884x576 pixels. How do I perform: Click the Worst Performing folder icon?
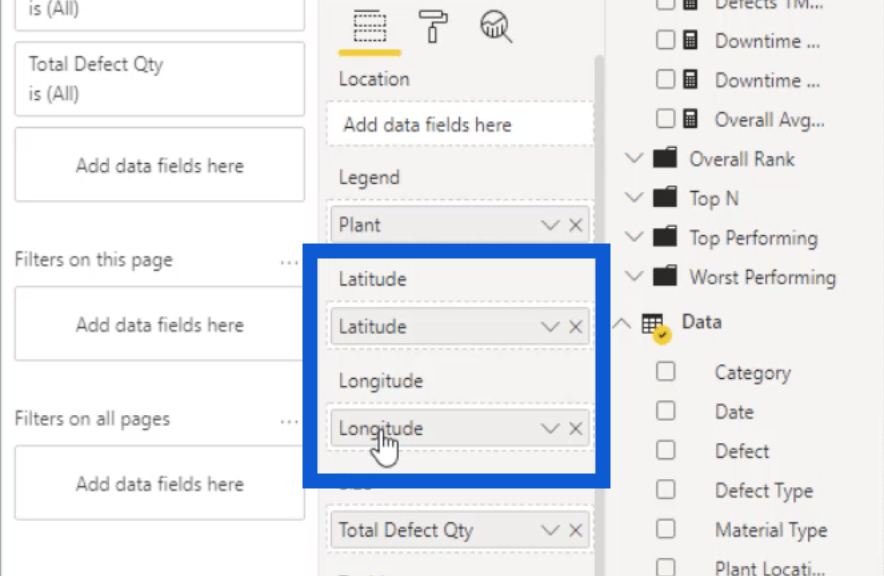coord(665,276)
